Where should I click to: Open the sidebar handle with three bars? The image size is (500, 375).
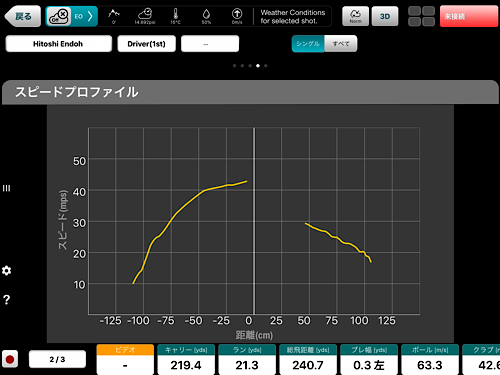tap(6, 188)
